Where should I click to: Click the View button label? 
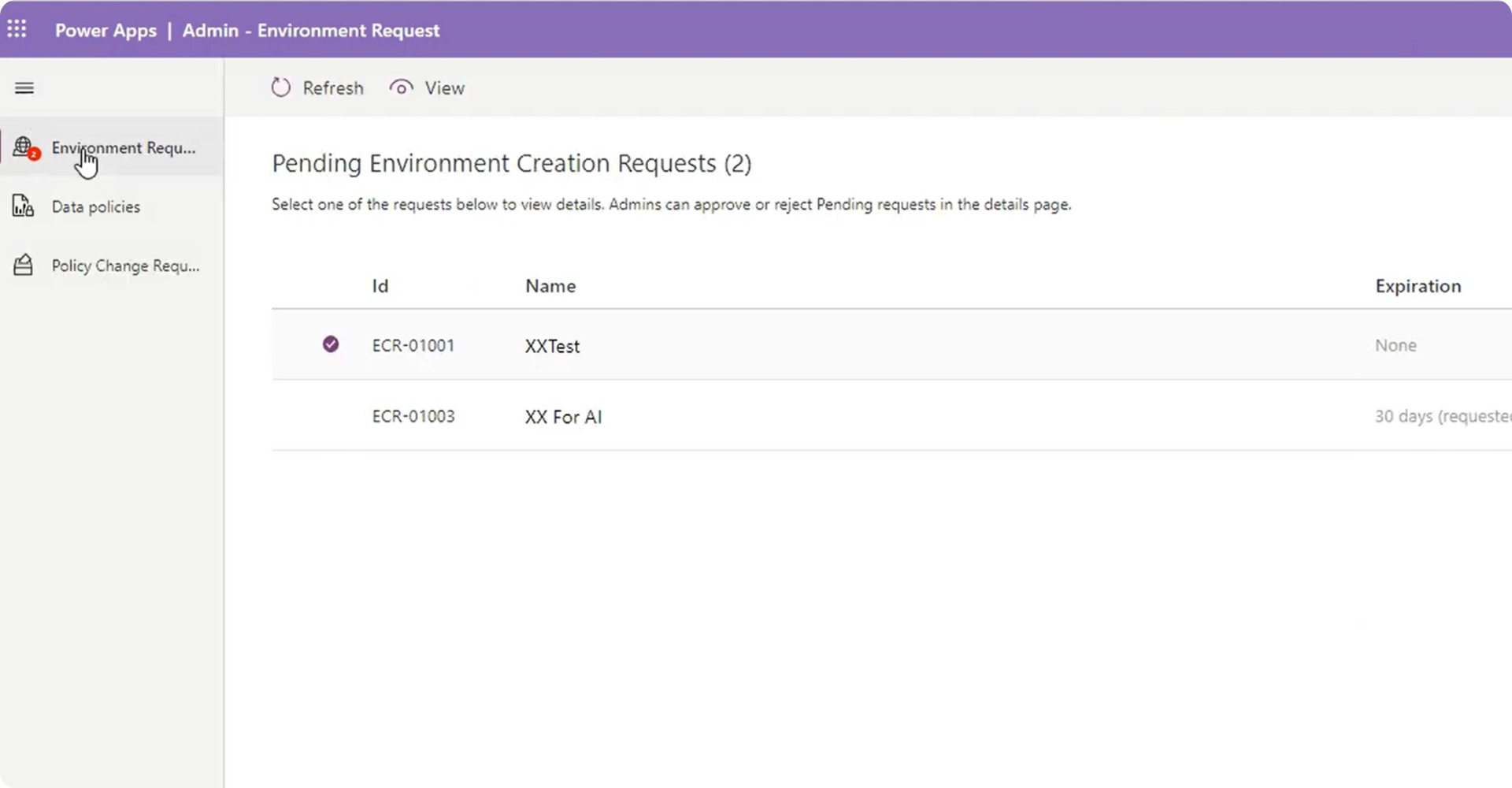click(445, 88)
